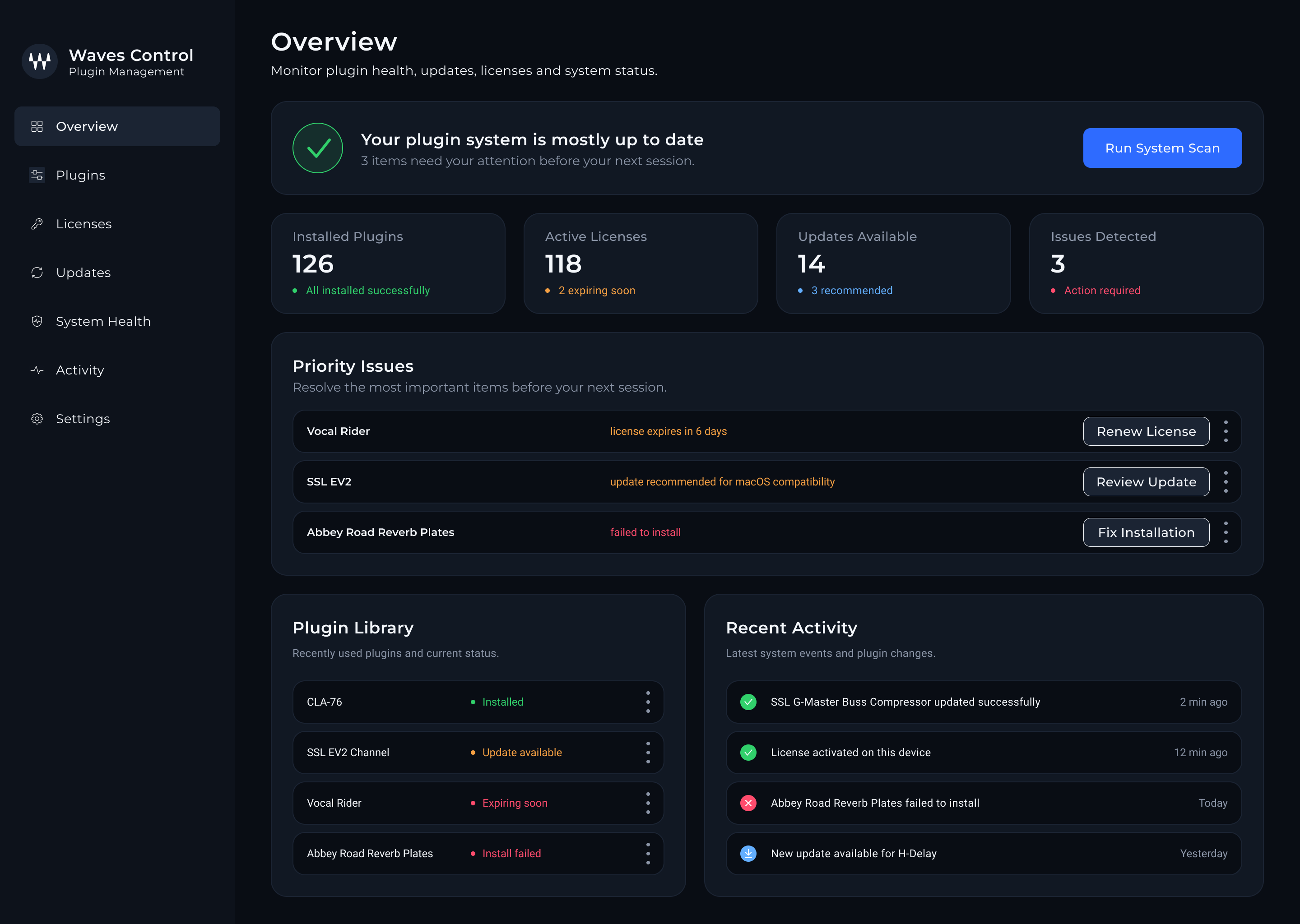Viewport: 1300px width, 924px height.
Task: Click the System Health shield icon
Action: [x=37, y=322]
